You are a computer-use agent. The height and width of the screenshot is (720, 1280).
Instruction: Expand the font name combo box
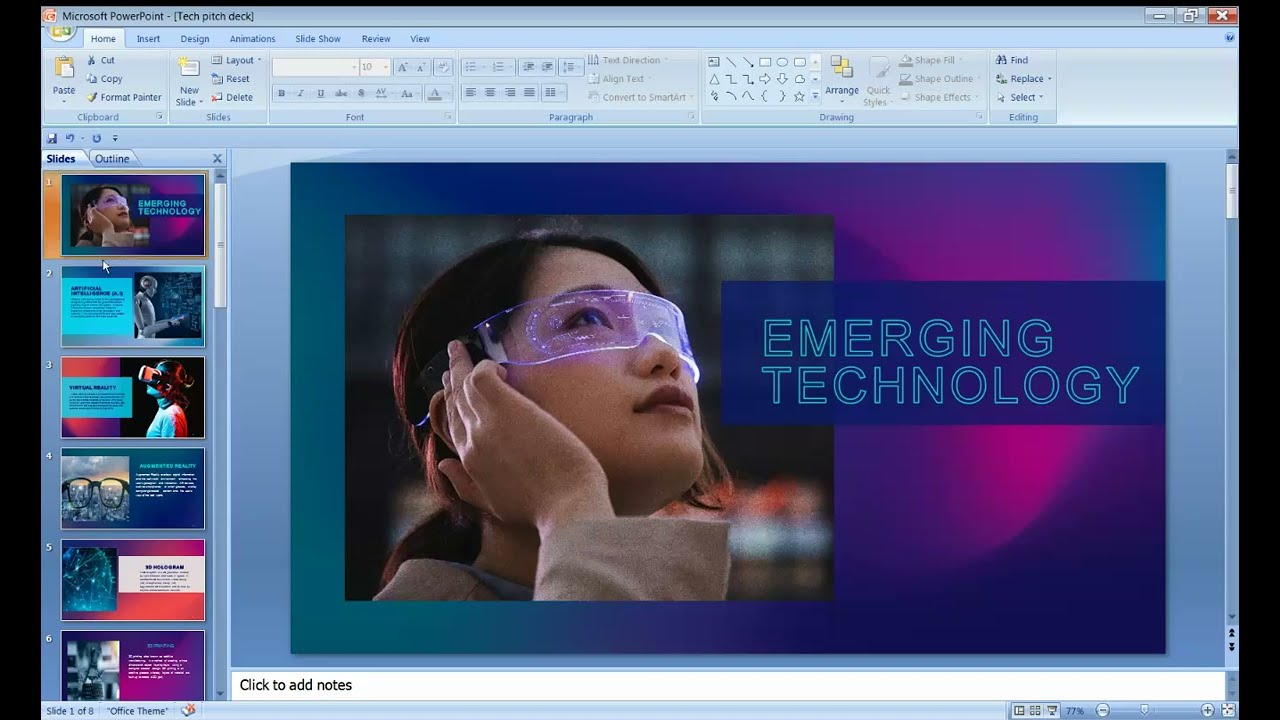tap(353, 67)
